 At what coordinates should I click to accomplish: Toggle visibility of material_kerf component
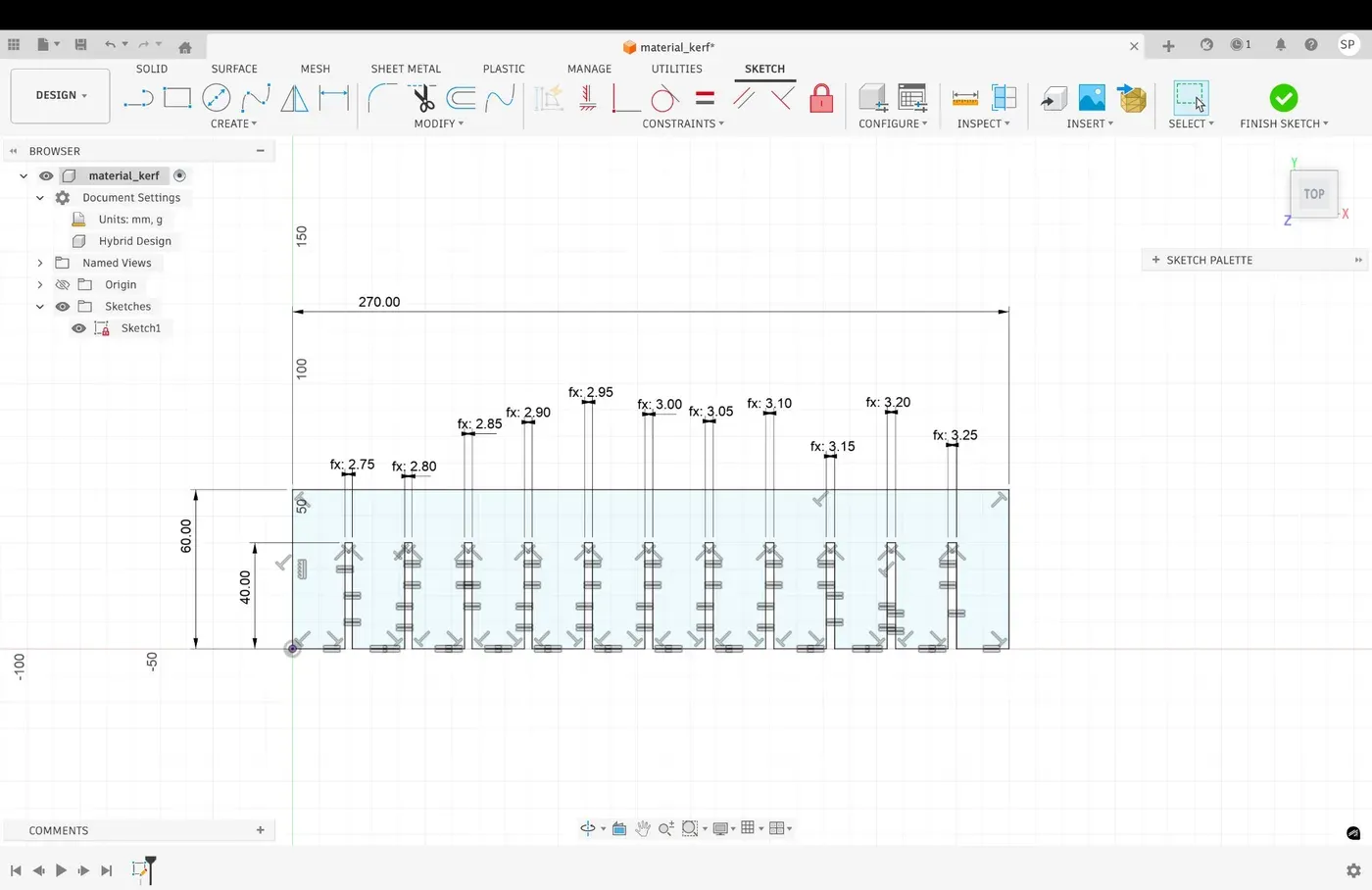click(46, 175)
